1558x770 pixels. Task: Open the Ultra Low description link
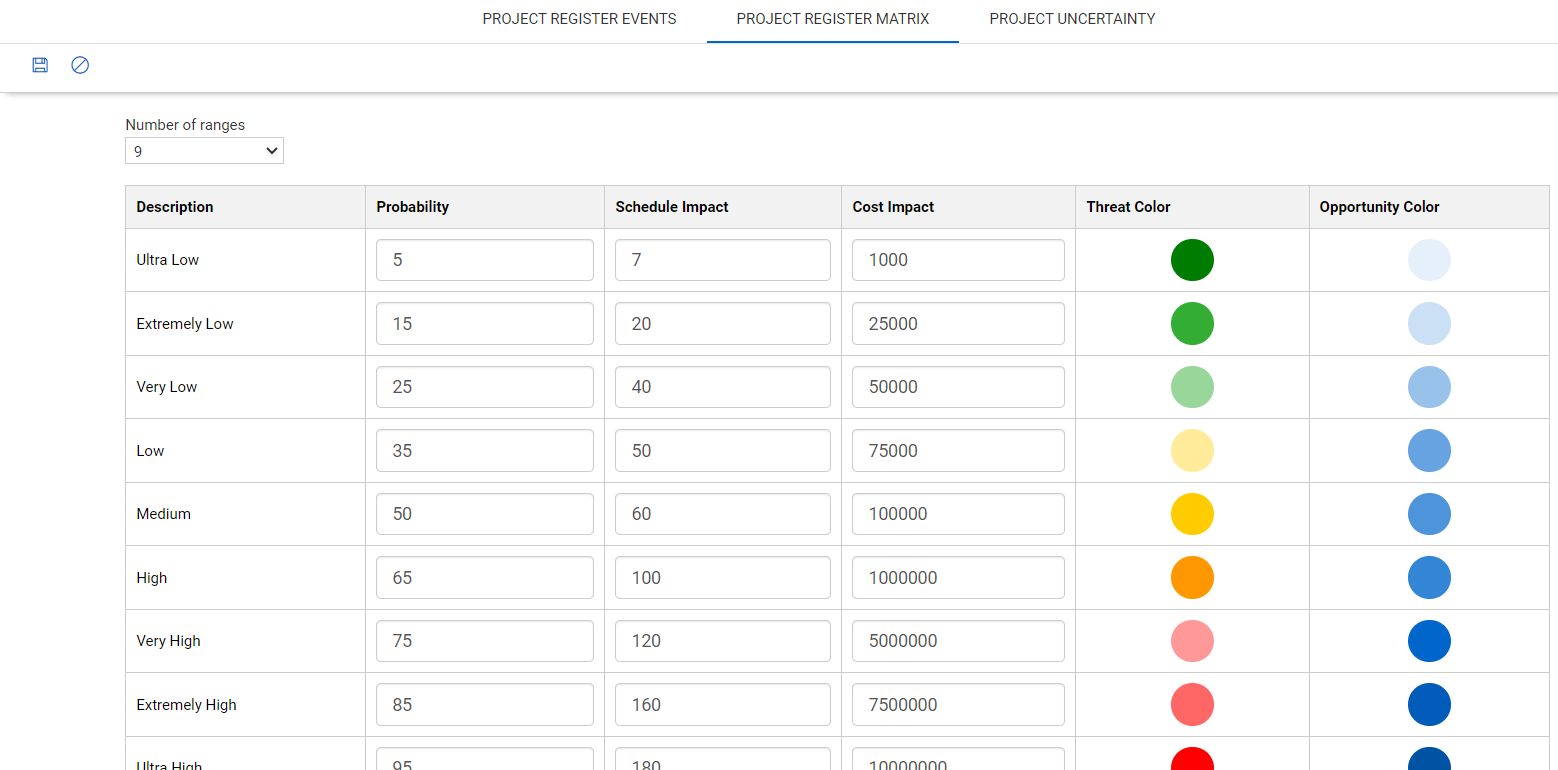coord(167,259)
